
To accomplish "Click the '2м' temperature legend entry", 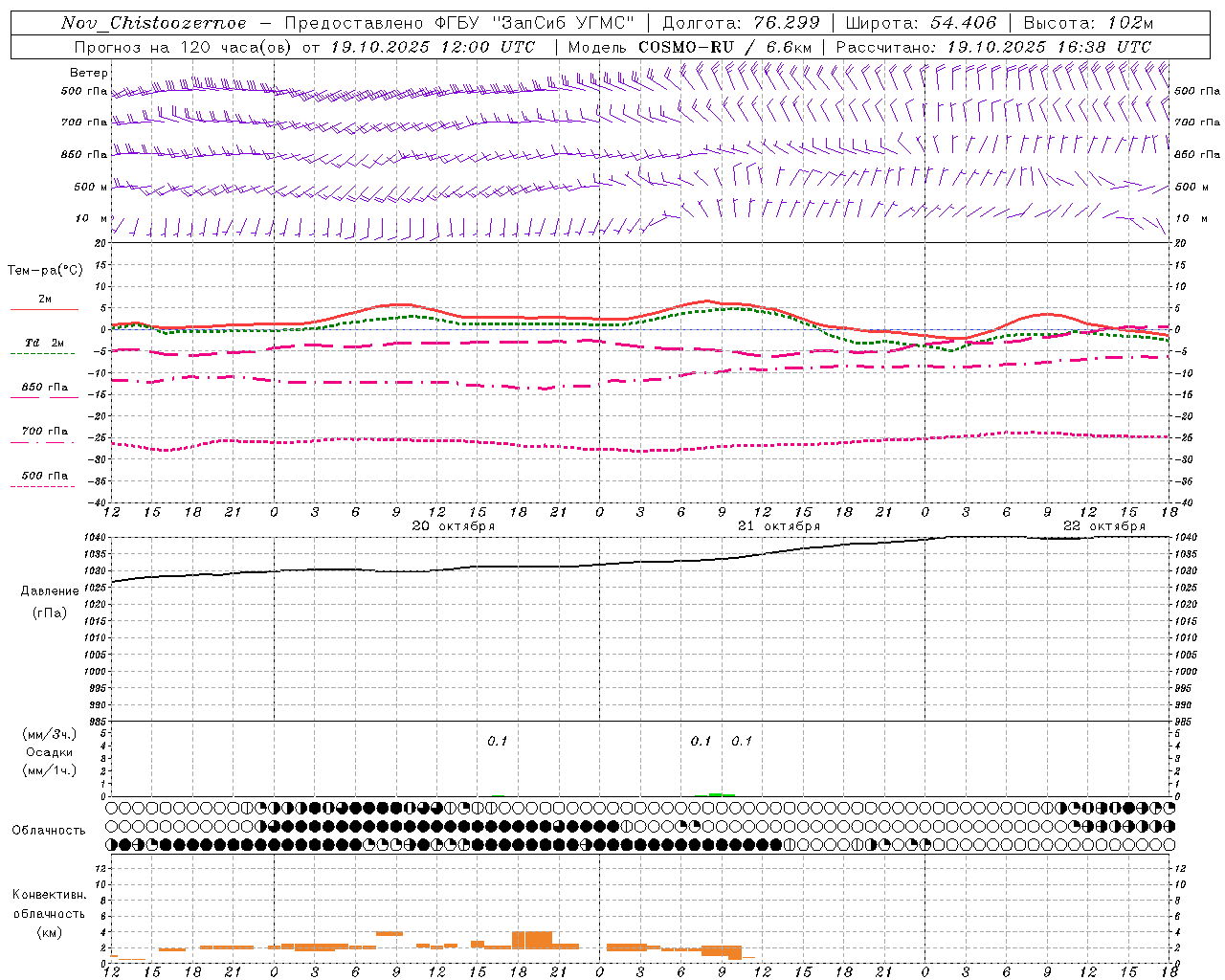I will pyautogui.click(x=45, y=300).
